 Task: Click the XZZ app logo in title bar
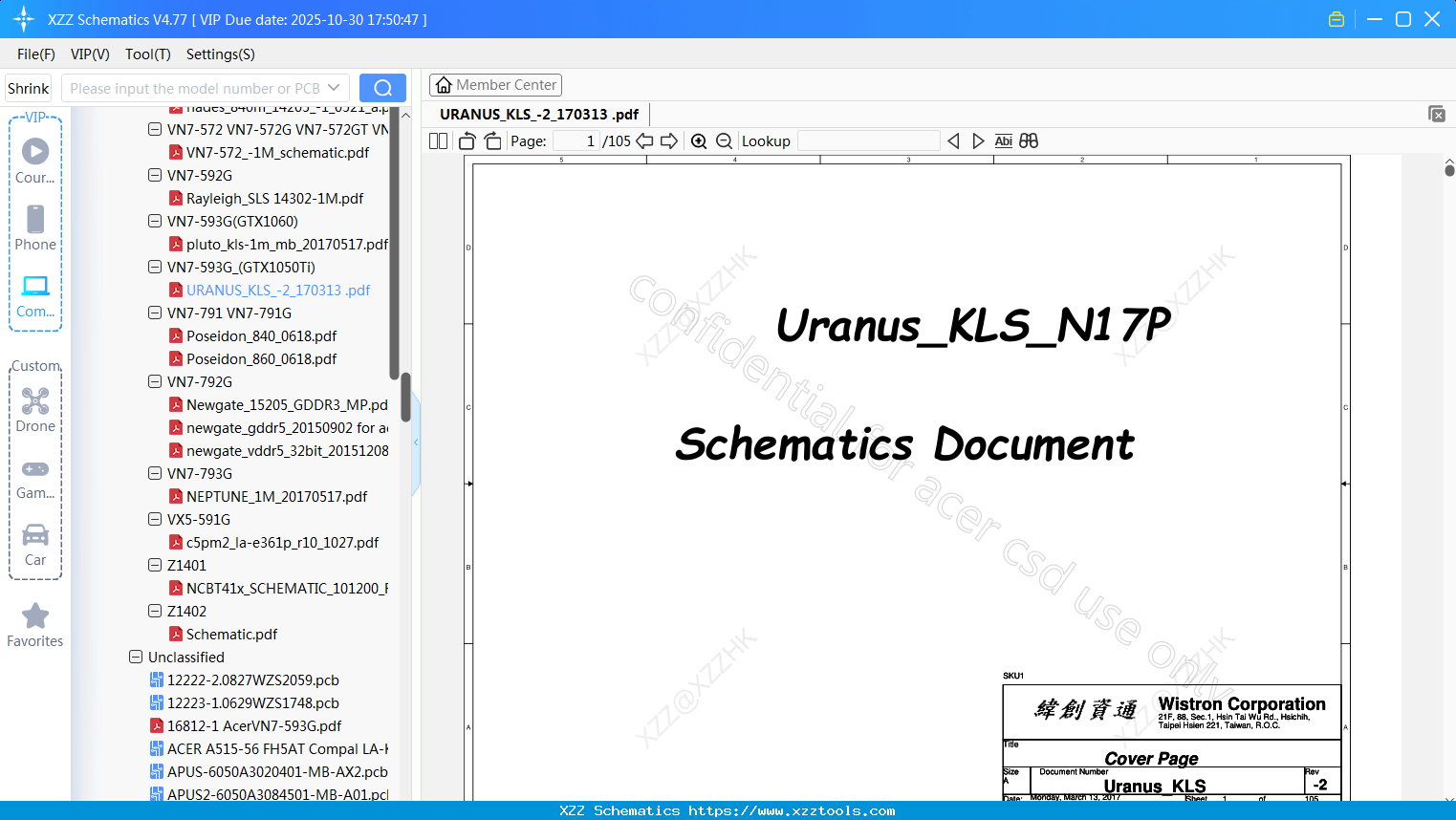click(23, 19)
